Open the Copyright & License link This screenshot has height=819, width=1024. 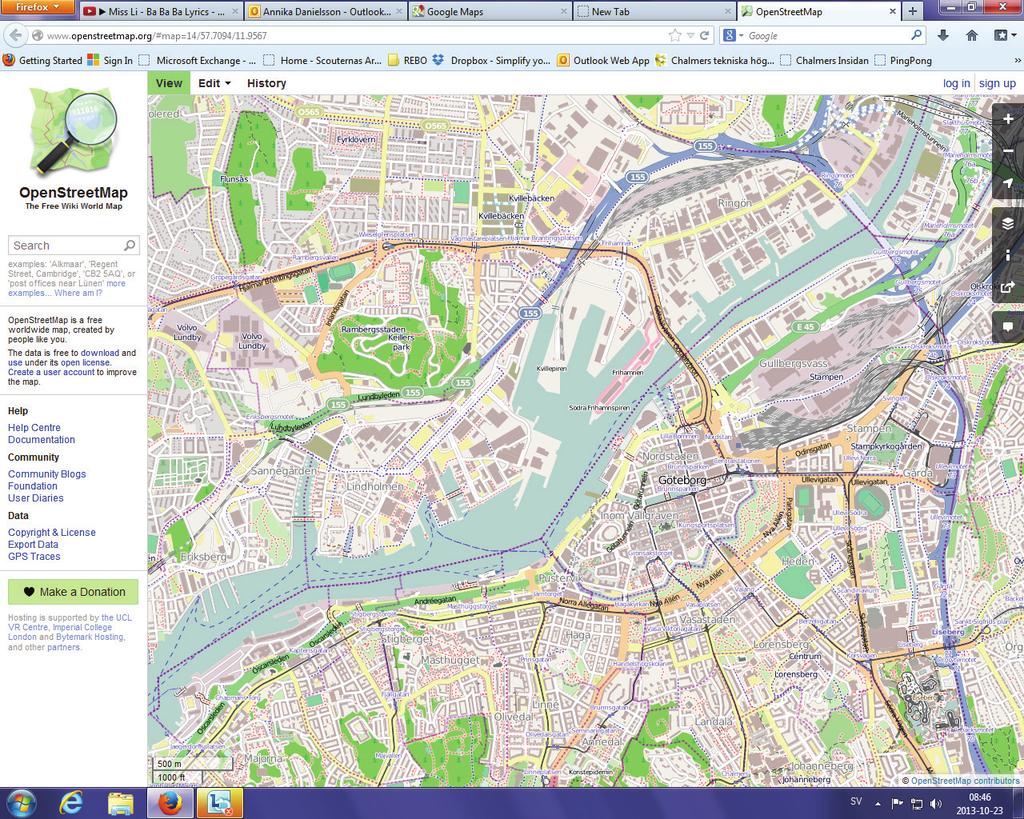(x=52, y=532)
